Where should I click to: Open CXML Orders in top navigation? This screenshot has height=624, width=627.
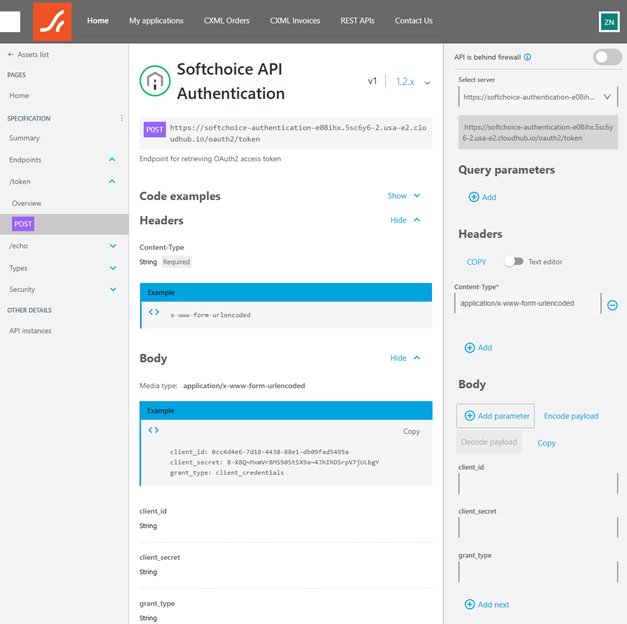coord(227,21)
